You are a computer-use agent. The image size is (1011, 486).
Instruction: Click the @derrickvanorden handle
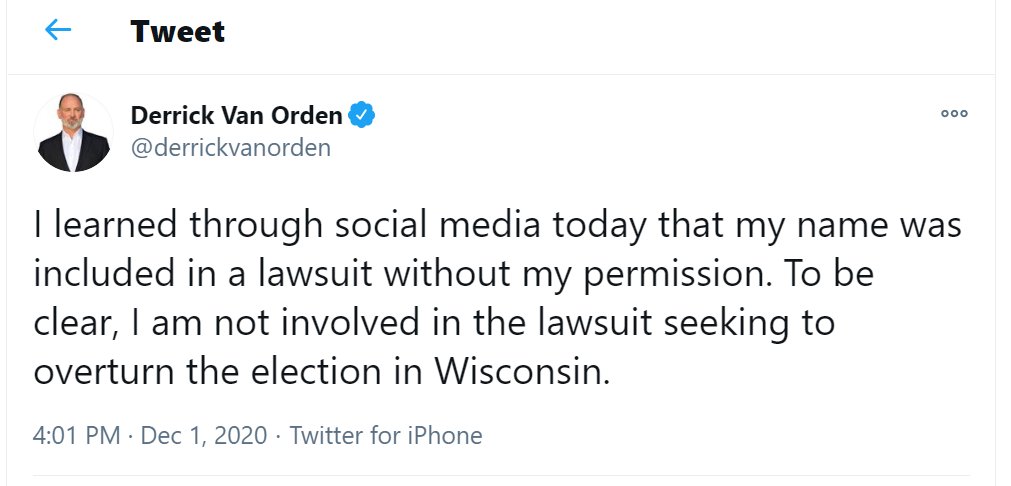coord(230,148)
